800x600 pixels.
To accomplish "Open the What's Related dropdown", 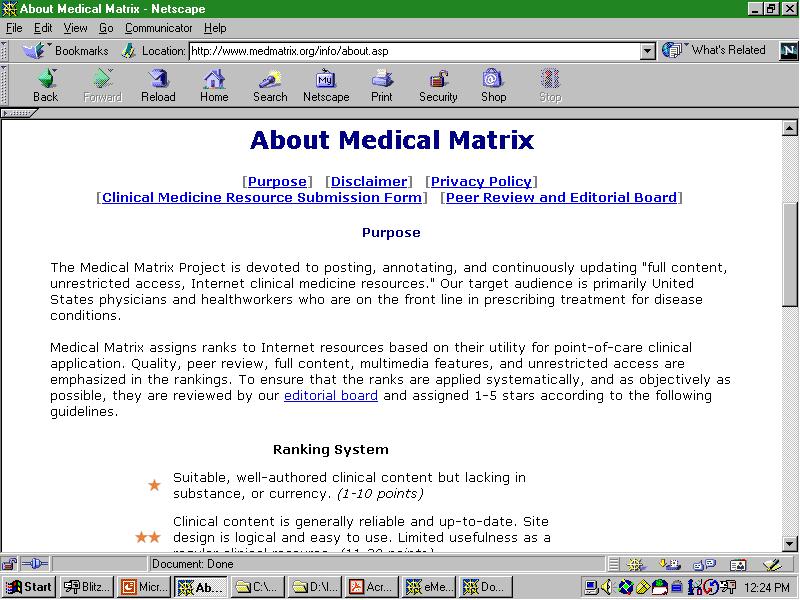I will (714, 50).
